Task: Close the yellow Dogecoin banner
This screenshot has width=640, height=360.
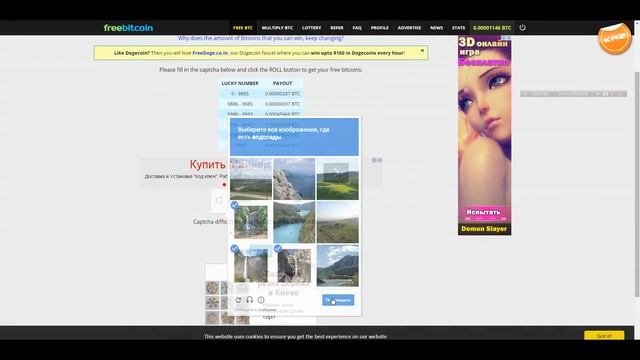Action: (422, 51)
